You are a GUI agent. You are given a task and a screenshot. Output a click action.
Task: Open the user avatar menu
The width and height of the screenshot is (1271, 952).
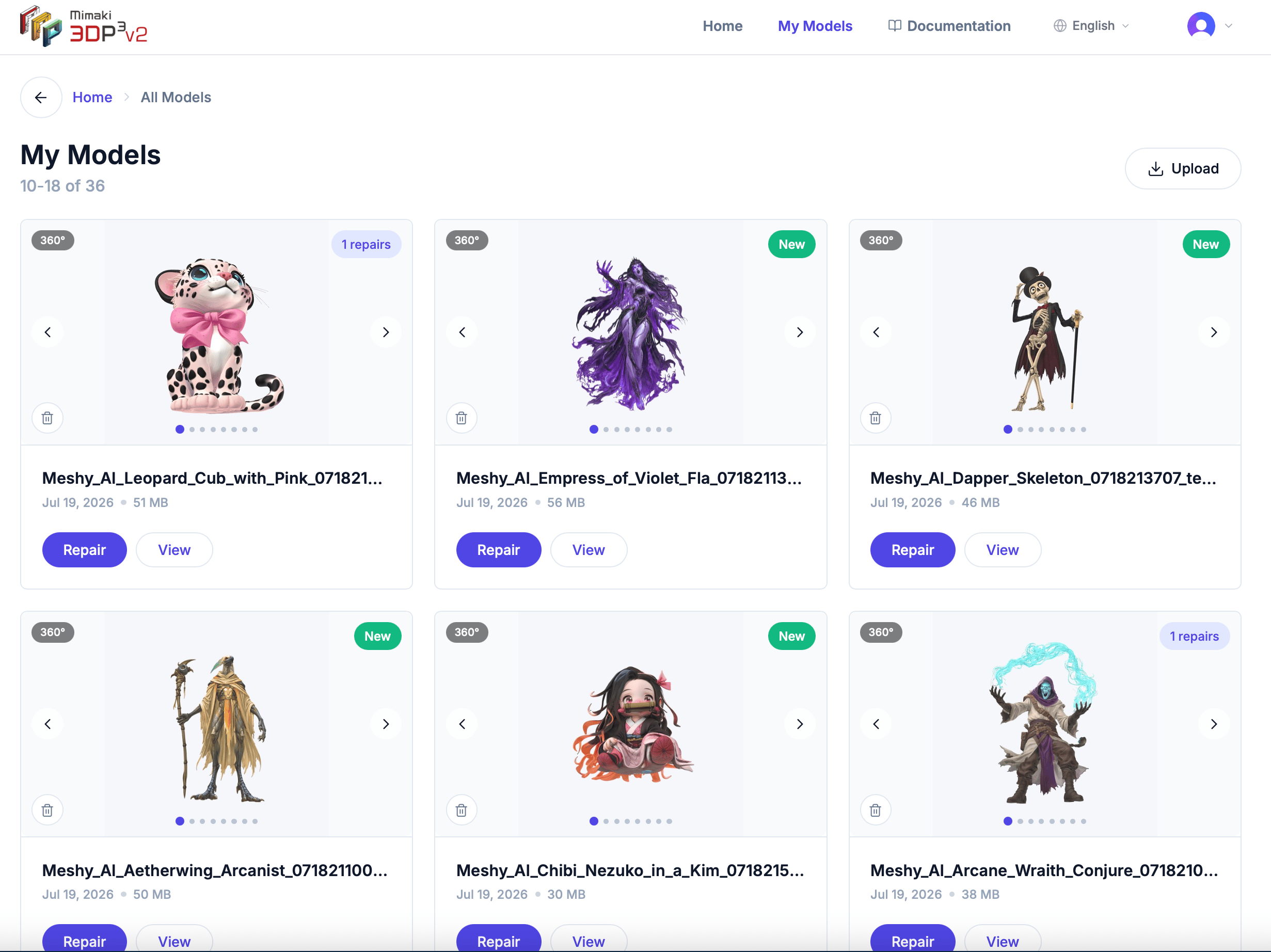1200,26
